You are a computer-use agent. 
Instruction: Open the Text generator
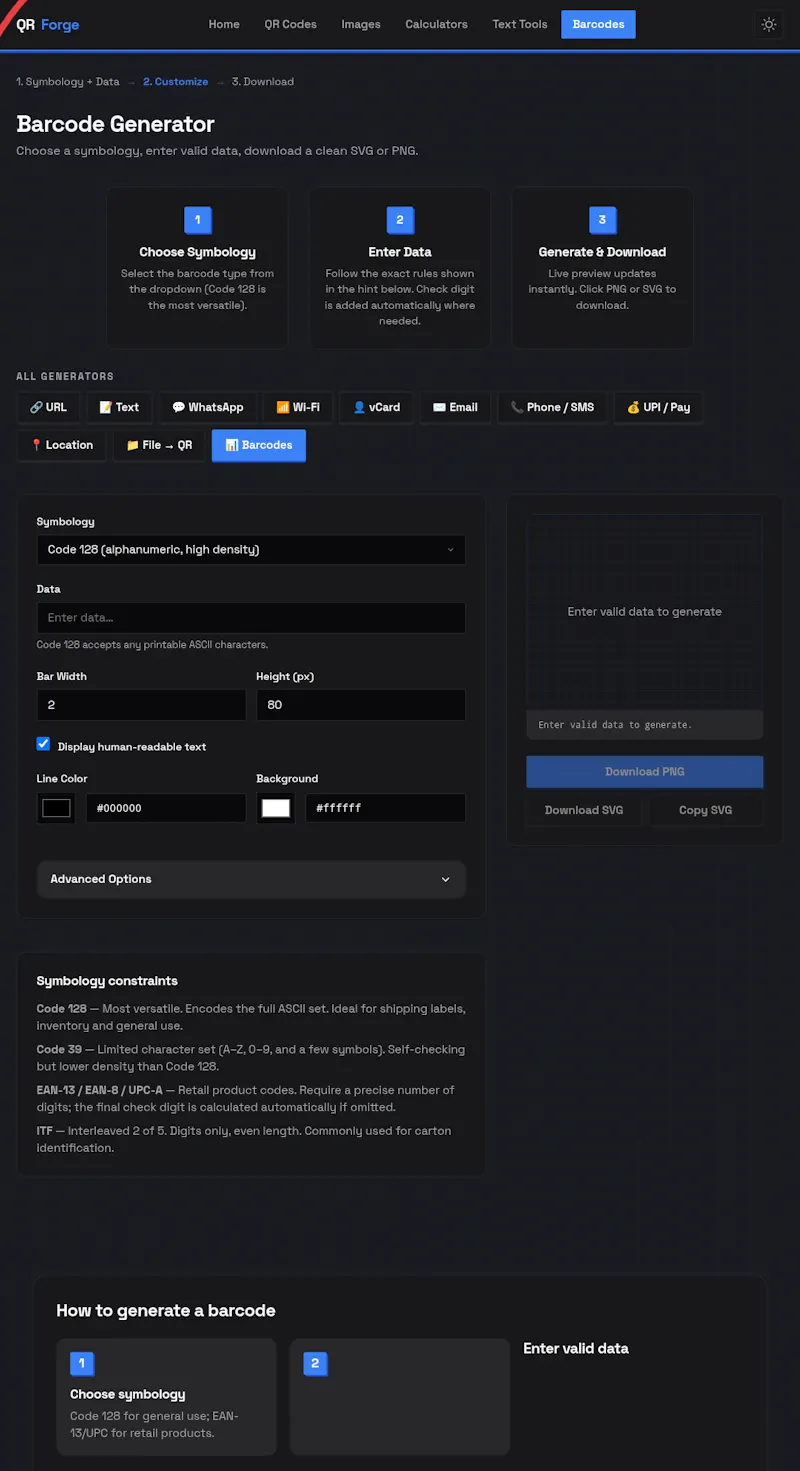(x=119, y=407)
